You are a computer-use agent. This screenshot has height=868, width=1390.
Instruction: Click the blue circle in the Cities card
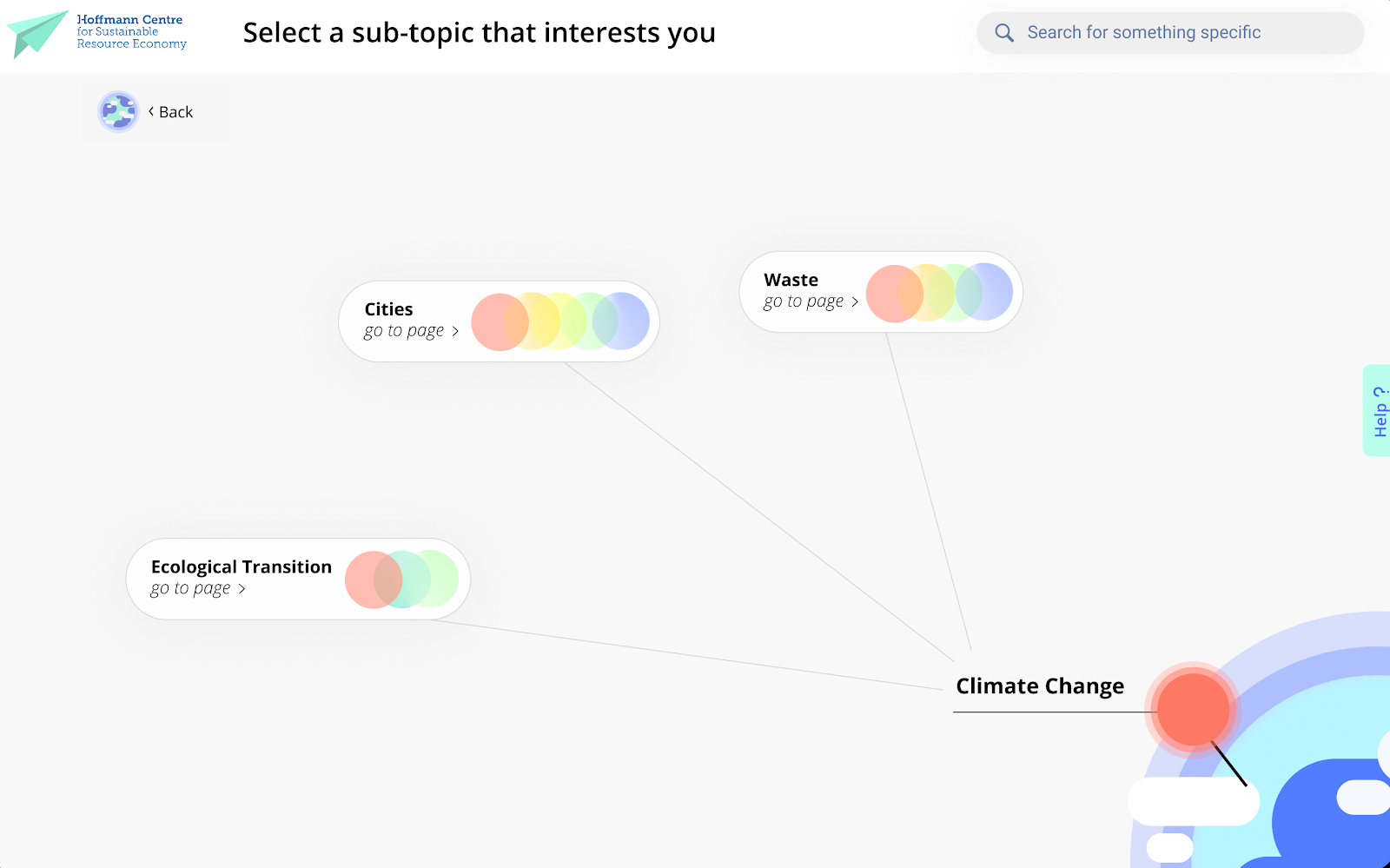point(621,321)
